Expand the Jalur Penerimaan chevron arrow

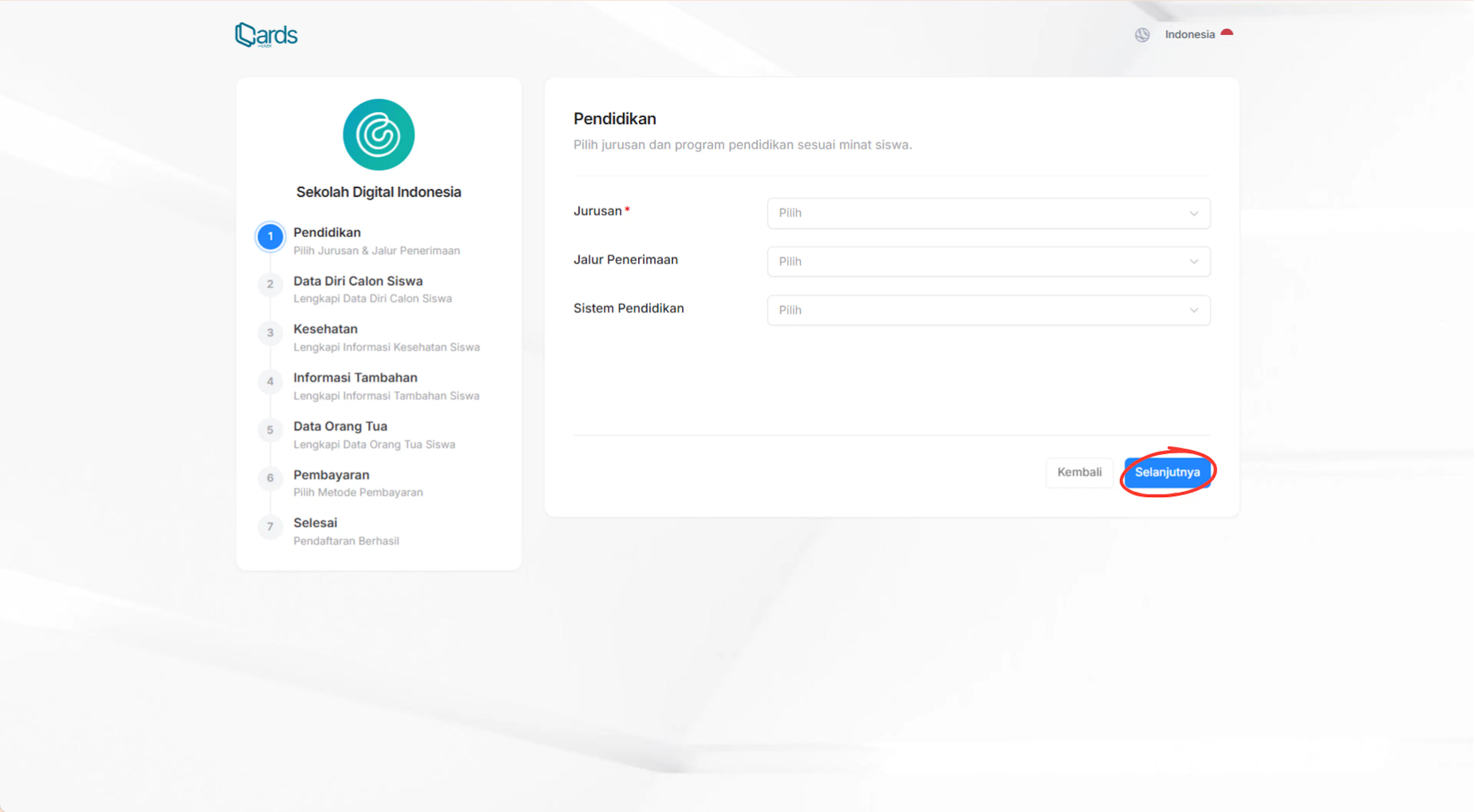[x=1194, y=262]
